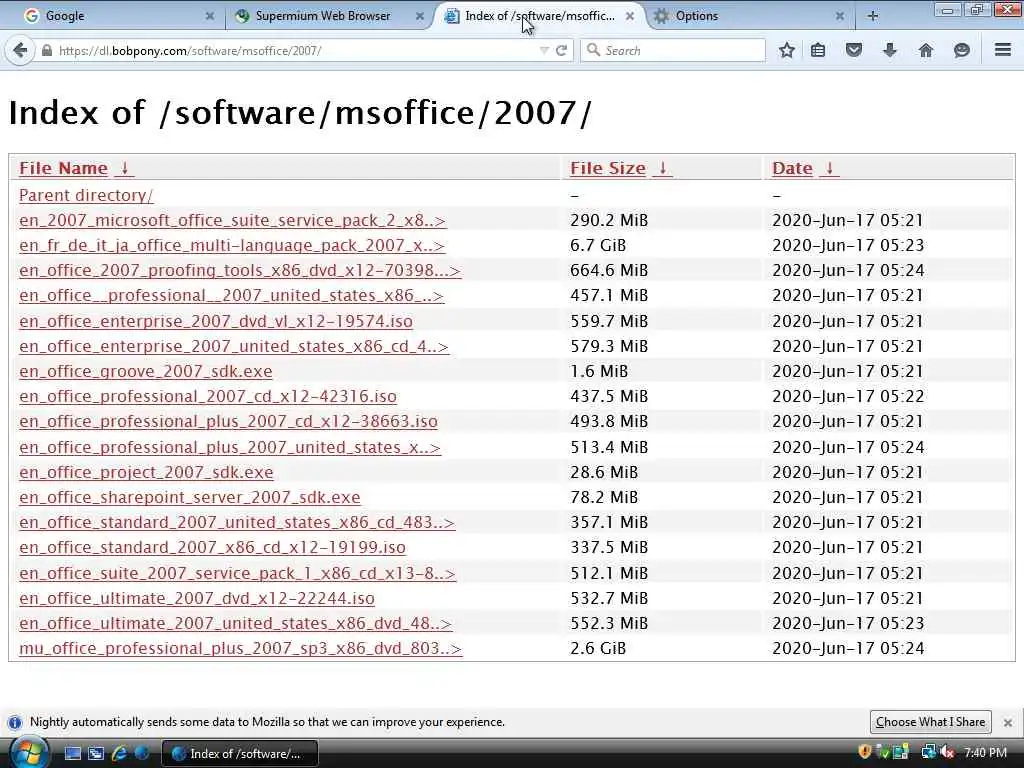Download en_office_sharepoint_server_2007_sdk.exe

pos(189,498)
